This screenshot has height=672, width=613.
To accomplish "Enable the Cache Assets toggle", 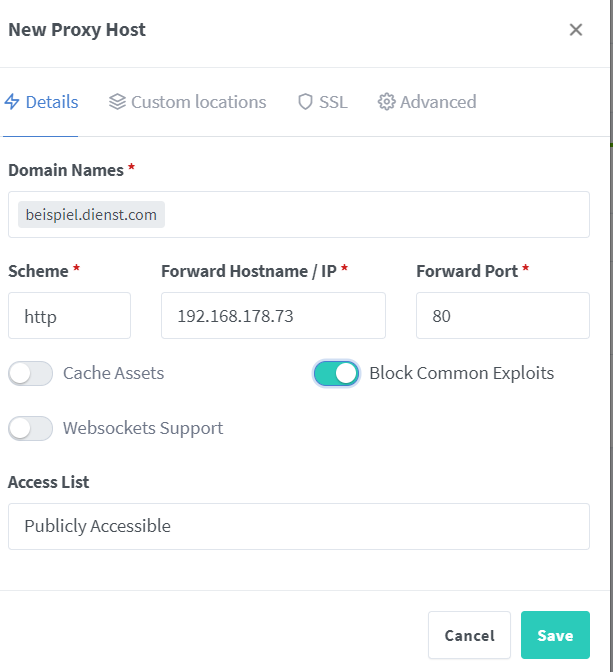I will (30, 373).
